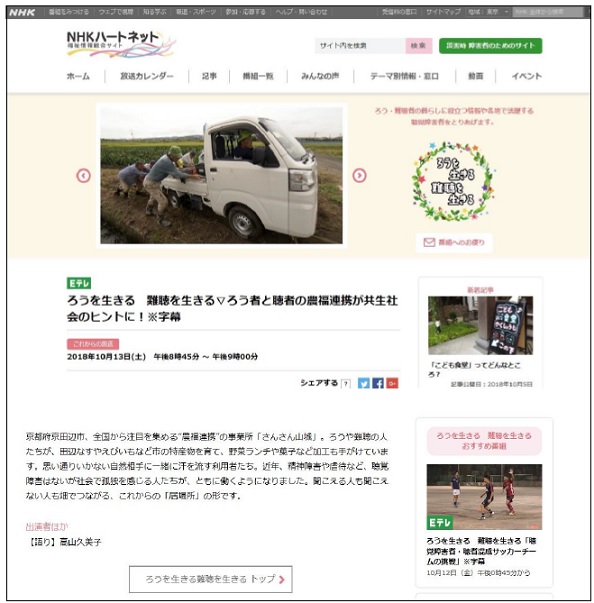Open the みんなの声 menu item
This screenshot has width=594, height=603.
[x=320, y=76]
